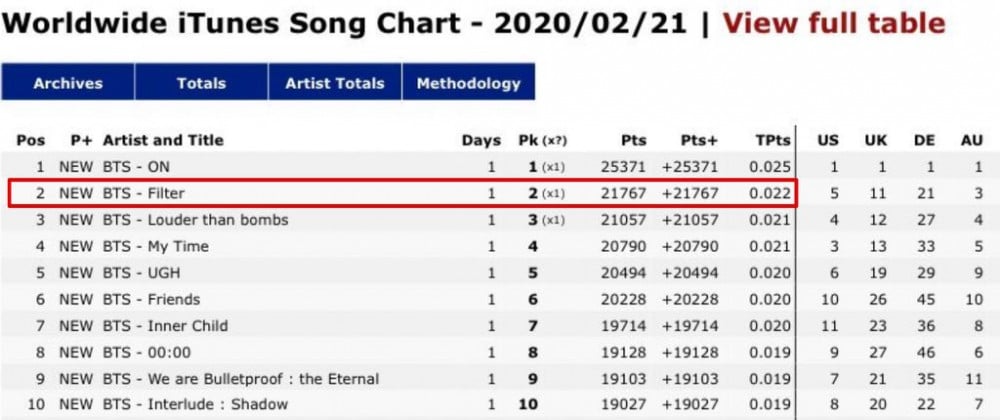Open BTS - Louder than bombs entry
The image size is (1000, 420).
[x=195, y=220]
